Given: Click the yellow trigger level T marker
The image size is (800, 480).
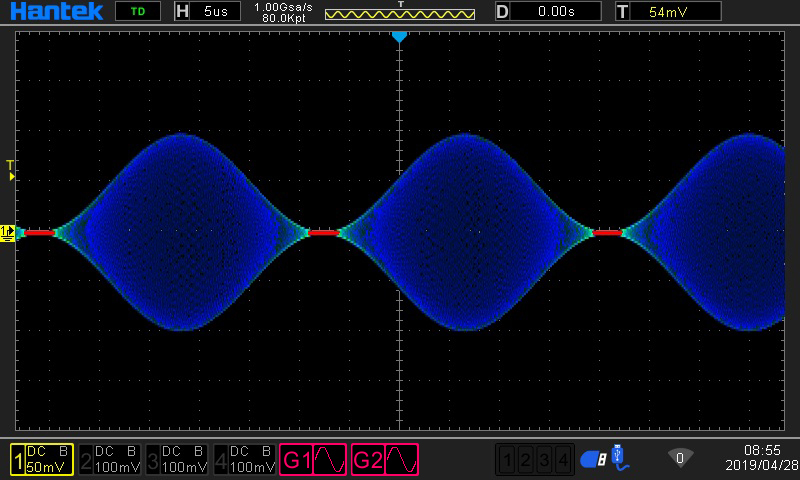Looking at the screenshot, I should coord(11,169).
